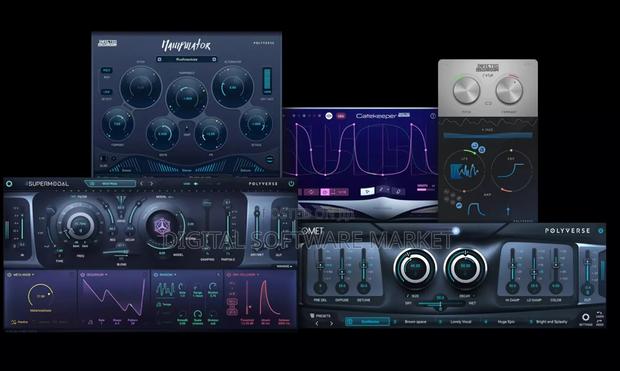Click the I Wish ENV curve circle

point(511,171)
